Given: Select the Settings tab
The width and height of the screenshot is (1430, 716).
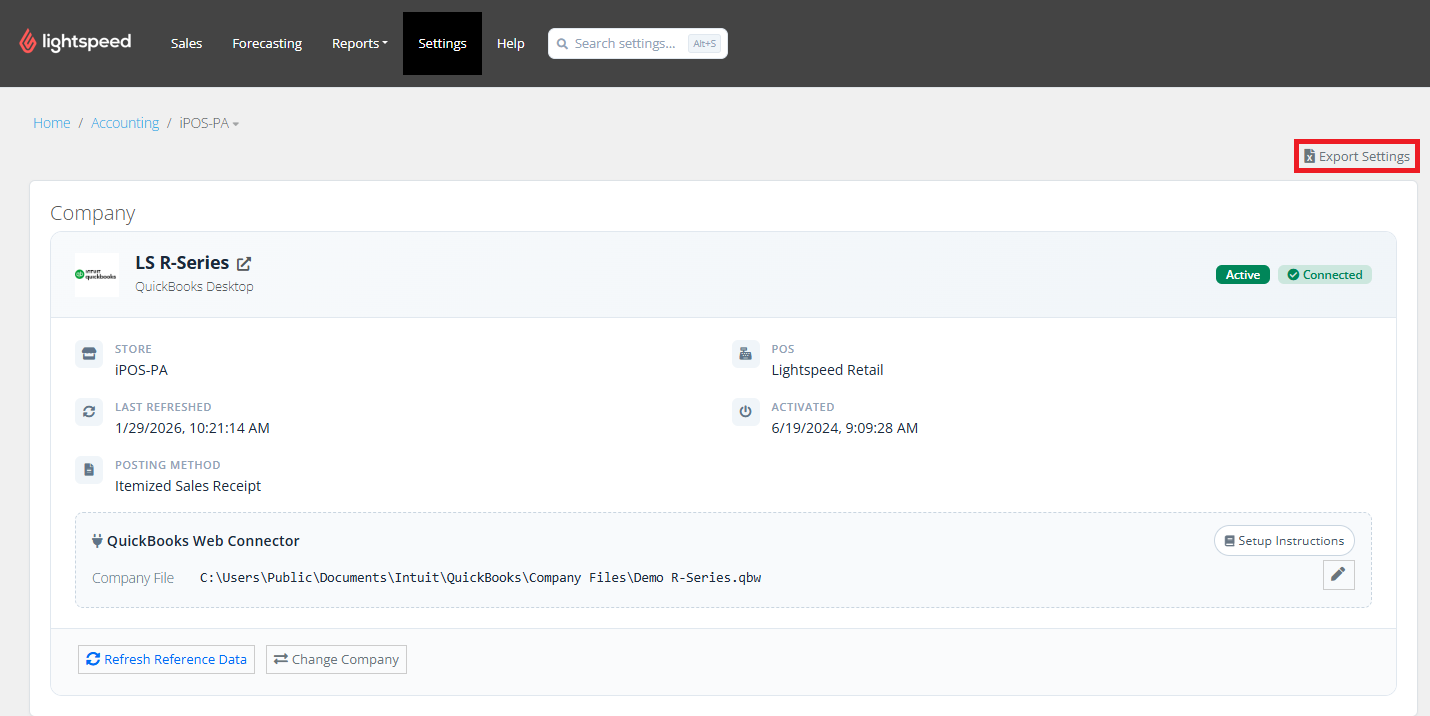Looking at the screenshot, I should [x=442, y=44].
